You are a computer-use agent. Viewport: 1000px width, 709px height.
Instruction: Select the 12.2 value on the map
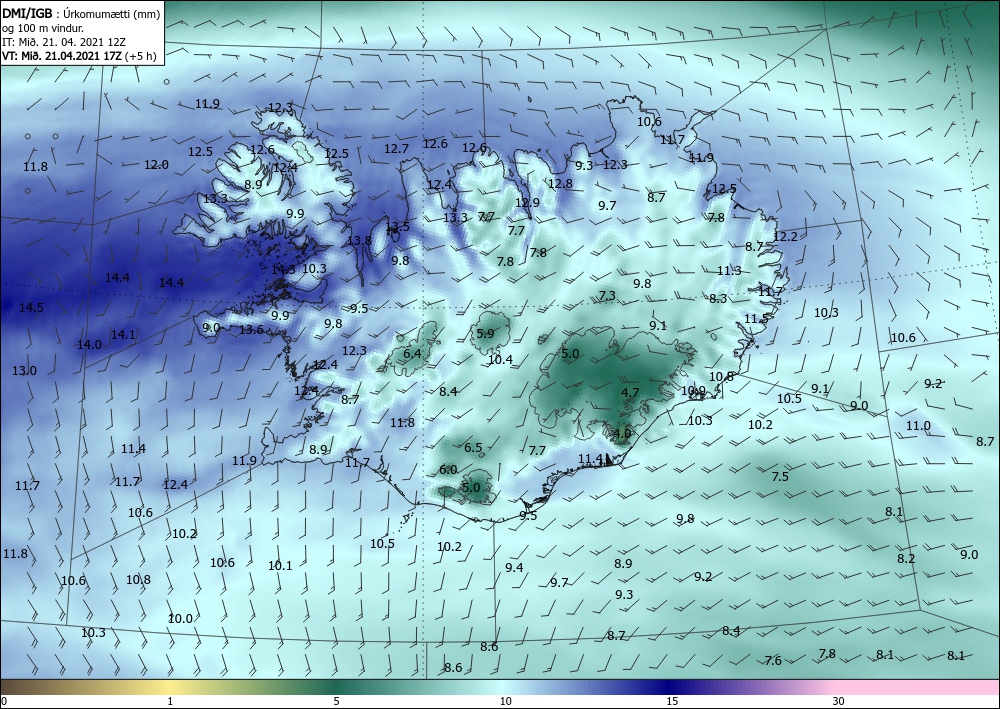pyautogui.click(x=785, y=237)
